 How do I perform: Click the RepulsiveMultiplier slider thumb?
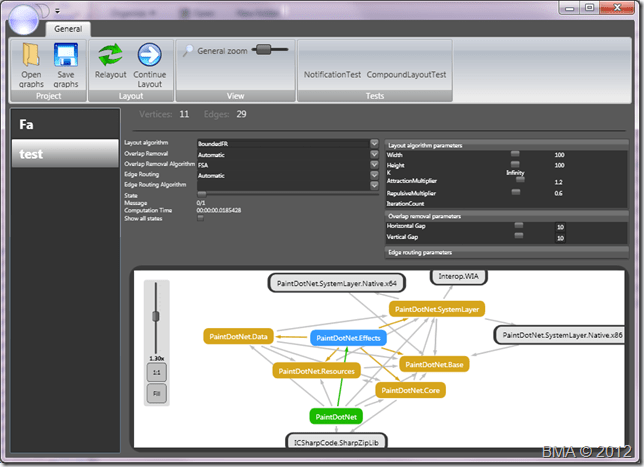pos(516,192)
